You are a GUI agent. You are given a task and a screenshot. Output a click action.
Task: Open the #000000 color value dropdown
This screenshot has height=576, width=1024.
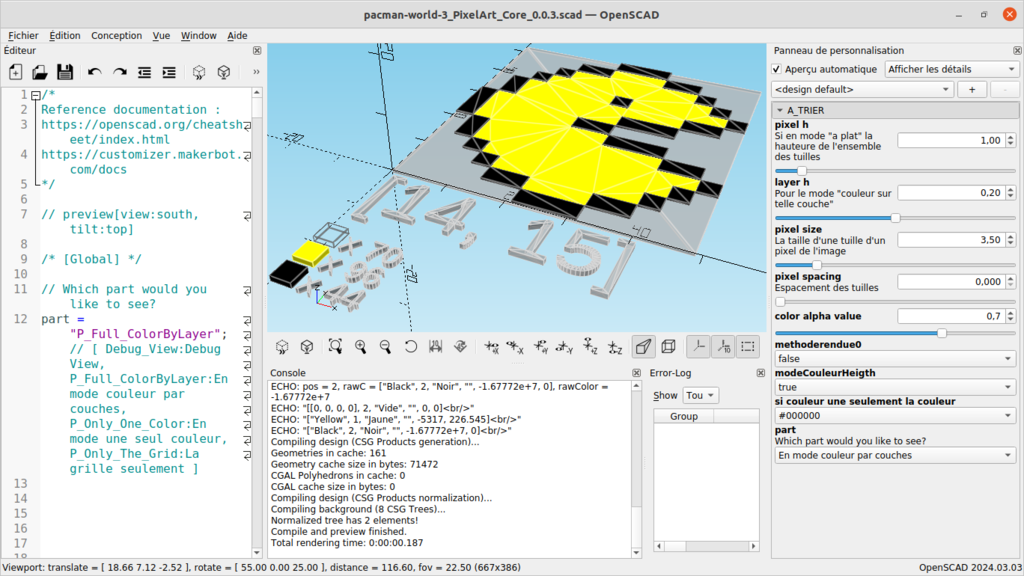click(895, 415)
